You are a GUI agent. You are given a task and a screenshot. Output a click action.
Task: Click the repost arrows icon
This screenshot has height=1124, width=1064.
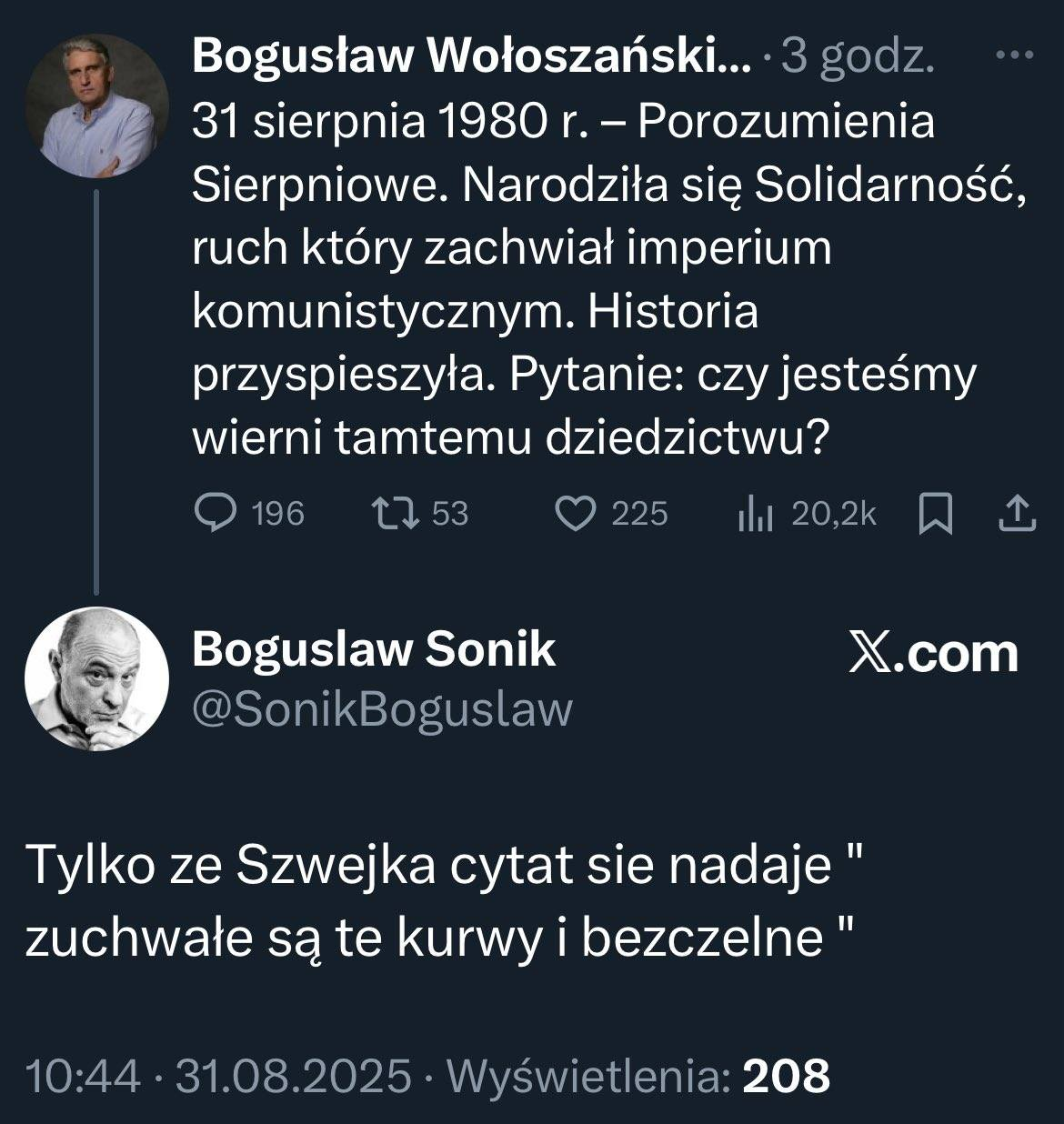(x=396, y=514)
